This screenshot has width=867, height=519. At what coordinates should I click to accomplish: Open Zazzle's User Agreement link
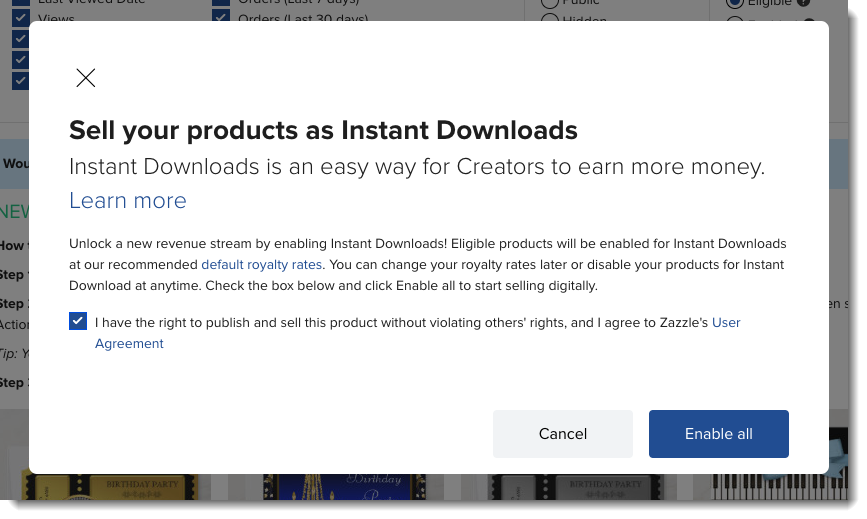coord(417,333)
